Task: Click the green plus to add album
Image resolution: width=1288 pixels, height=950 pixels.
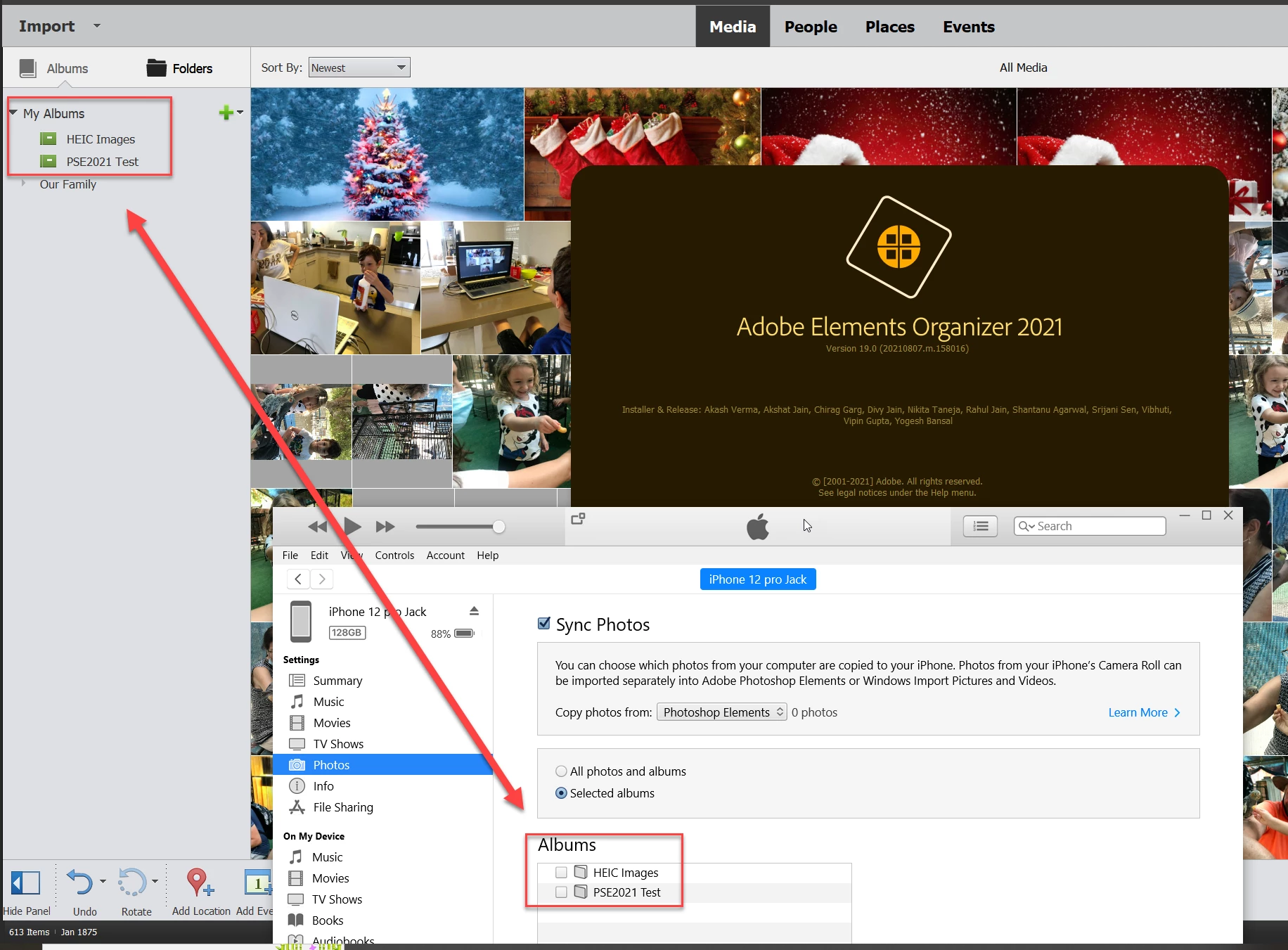Action: tap(226, 113)
